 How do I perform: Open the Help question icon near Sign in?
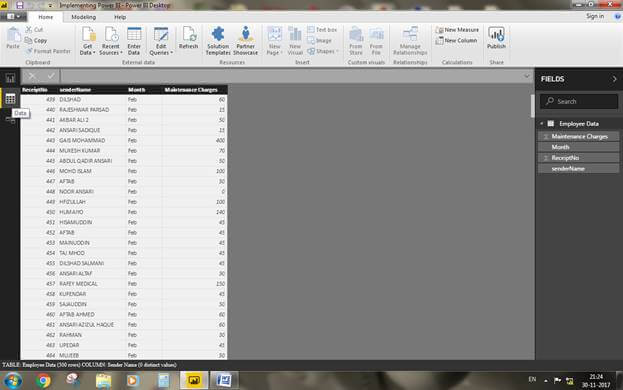pos(617,16)
